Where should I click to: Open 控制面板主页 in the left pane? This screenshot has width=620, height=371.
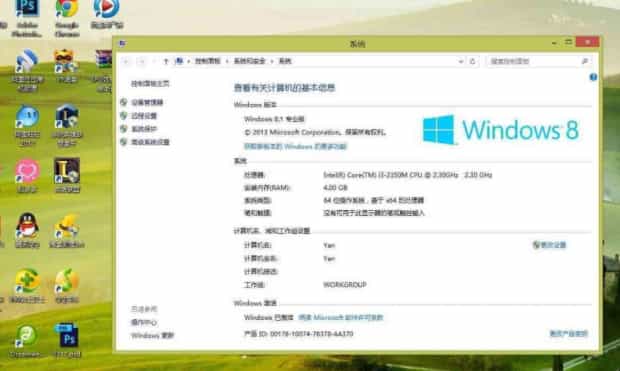pos(150,83)
